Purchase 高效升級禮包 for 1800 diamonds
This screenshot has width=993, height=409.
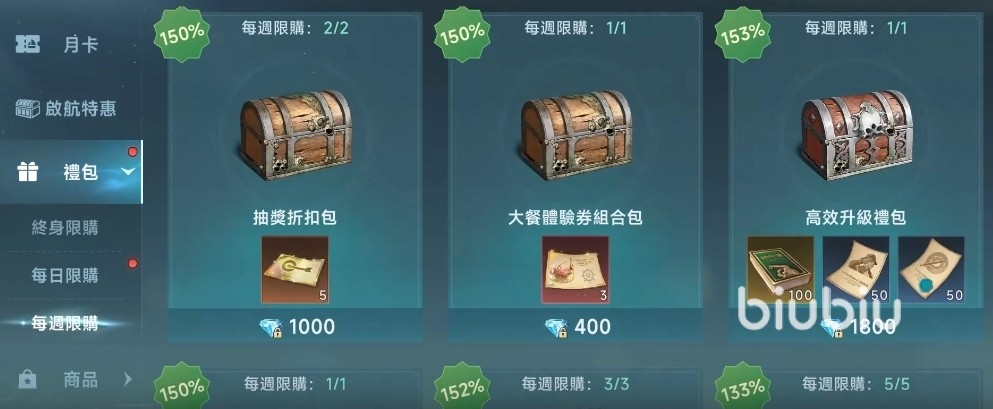point(859,326)
